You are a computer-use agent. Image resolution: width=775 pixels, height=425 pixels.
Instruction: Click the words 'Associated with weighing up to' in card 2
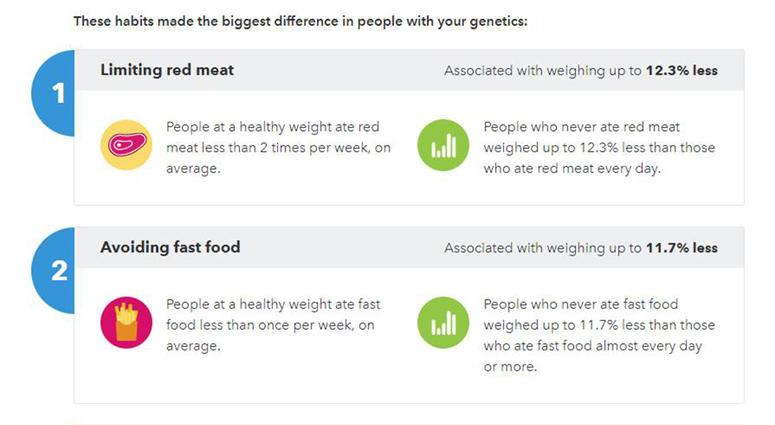(x=543, y=248)
